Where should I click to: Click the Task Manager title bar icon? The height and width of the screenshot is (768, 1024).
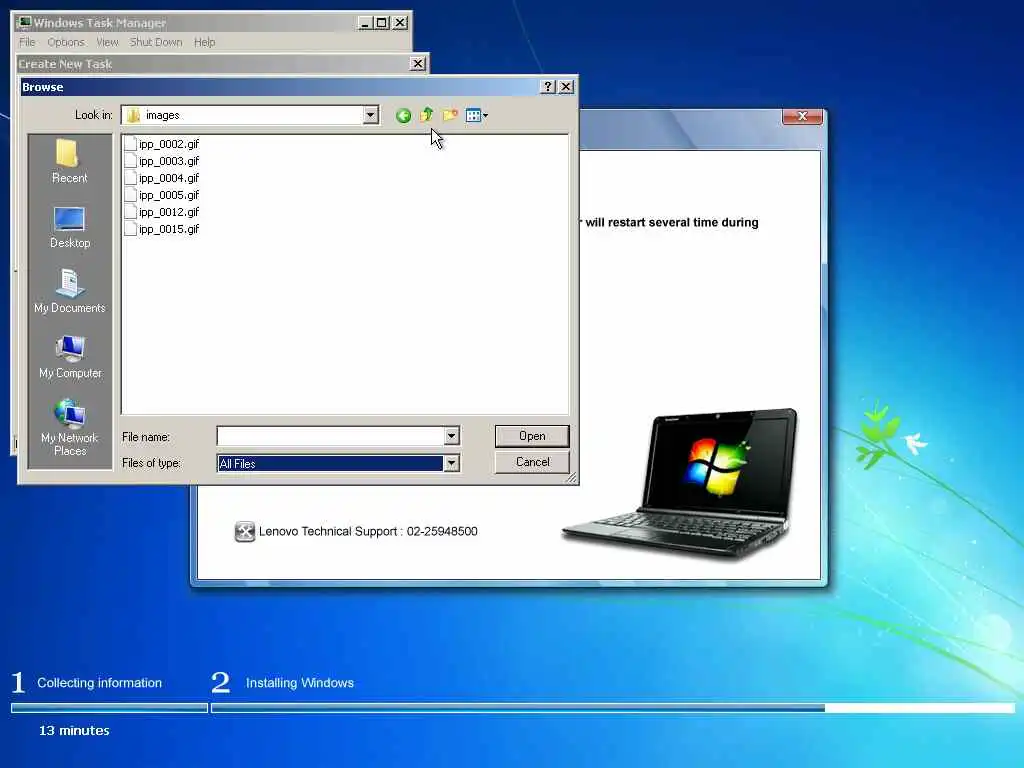(x=25, y=22)
